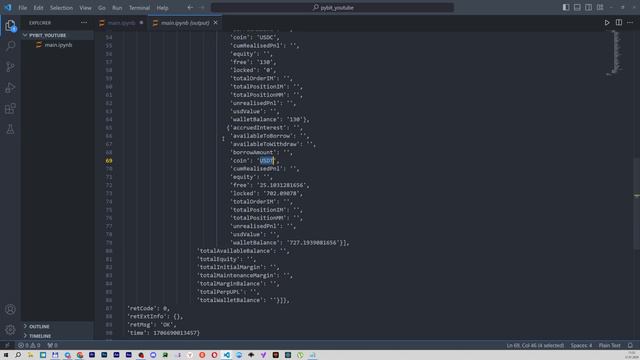Viewport: 640px width, 360px height.
Task: Switch to the main.ipynb editor tab
Action: 121,23
